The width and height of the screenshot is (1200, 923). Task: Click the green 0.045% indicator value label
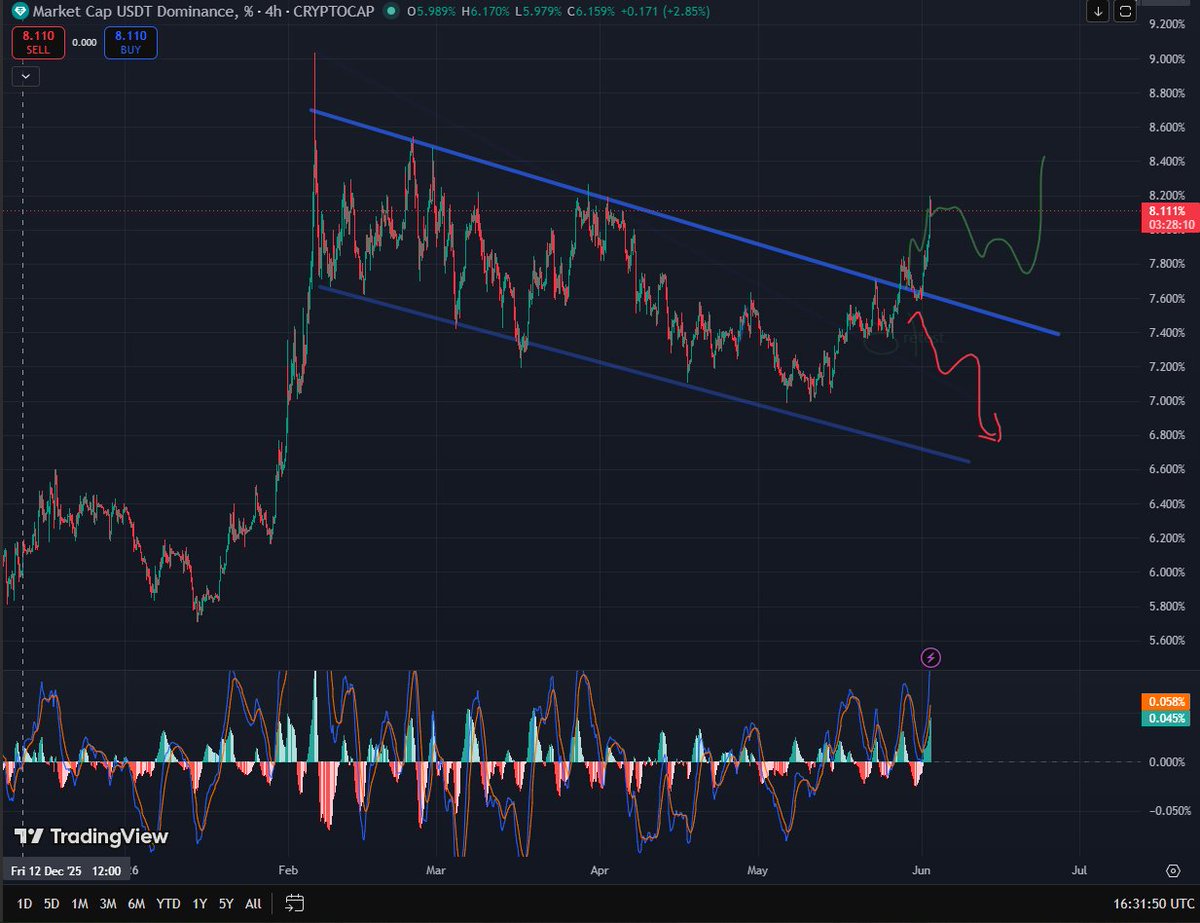pos(1167,718)
